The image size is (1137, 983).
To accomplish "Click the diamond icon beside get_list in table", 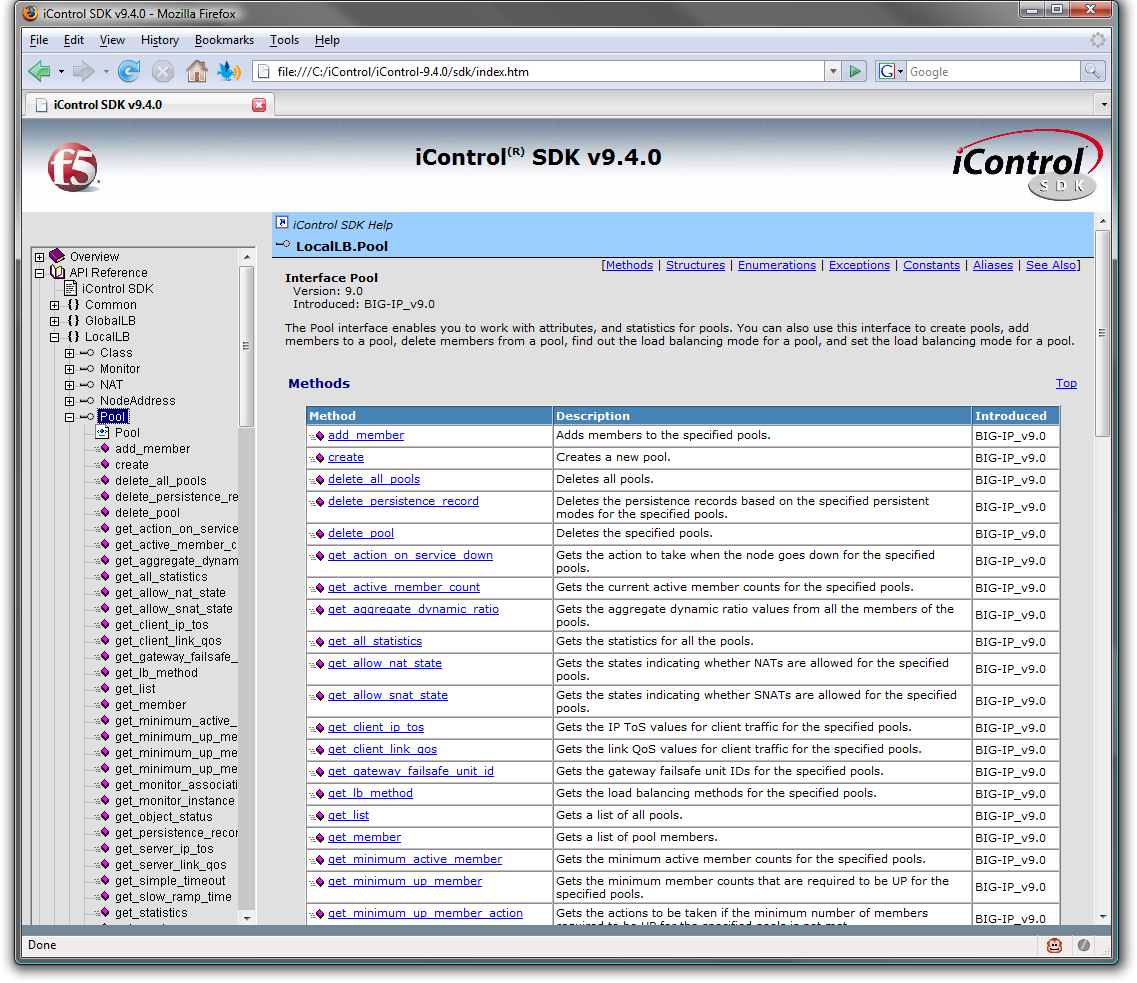I will (319, 816).
